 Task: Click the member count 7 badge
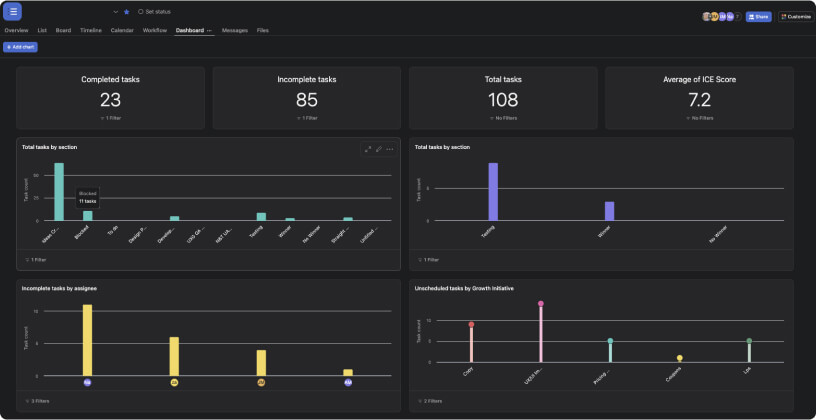(x=737, y=17)
